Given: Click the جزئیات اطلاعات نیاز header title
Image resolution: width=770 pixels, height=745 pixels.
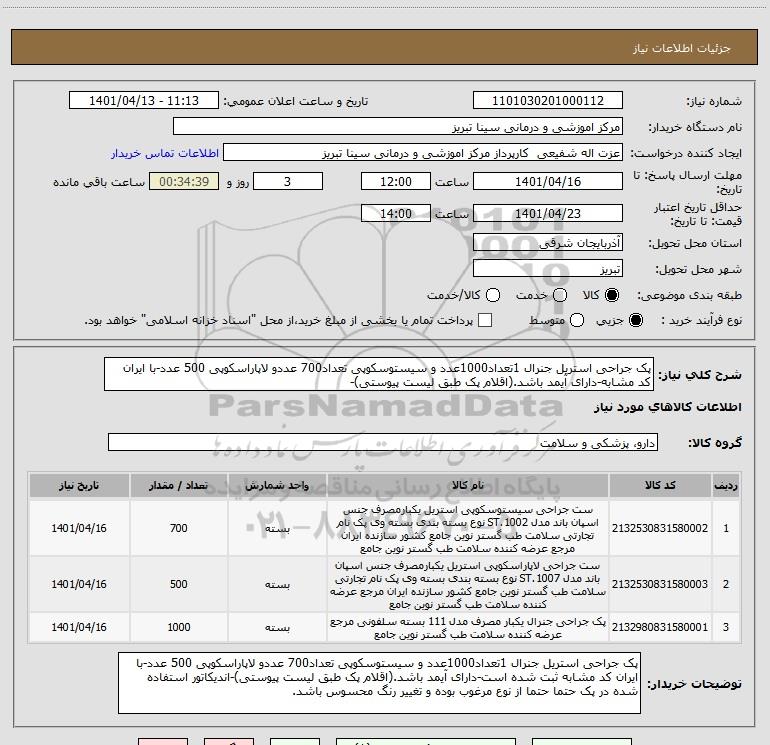Looking at the screenshot, I should 681,48.
